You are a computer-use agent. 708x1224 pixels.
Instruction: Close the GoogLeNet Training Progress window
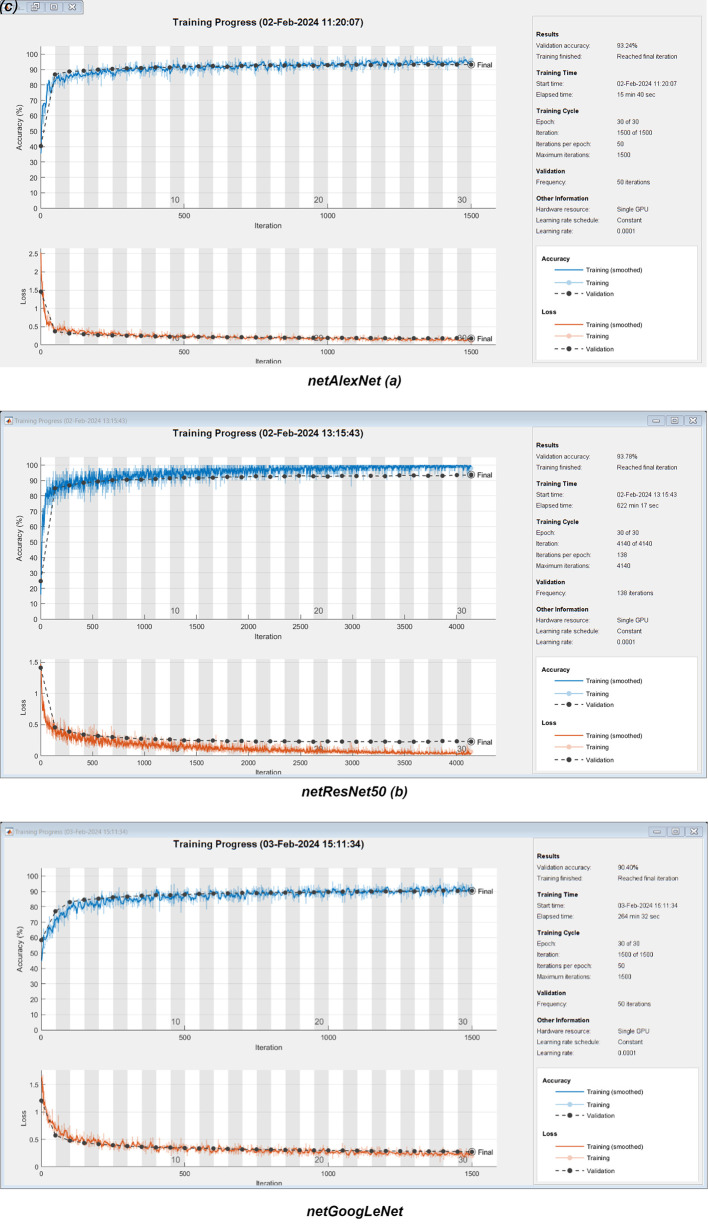(693, 830)
